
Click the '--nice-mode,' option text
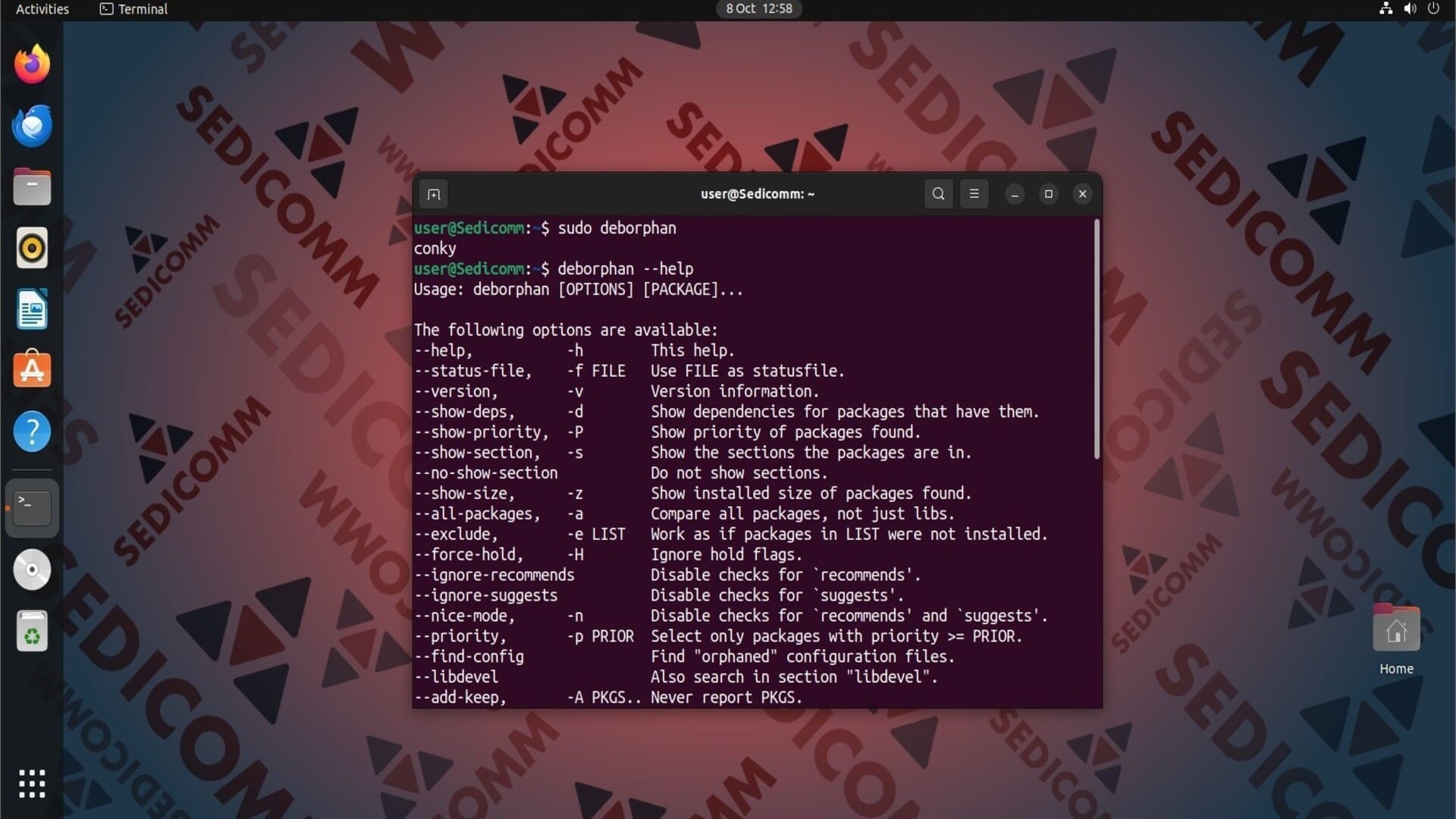[464, 617]
